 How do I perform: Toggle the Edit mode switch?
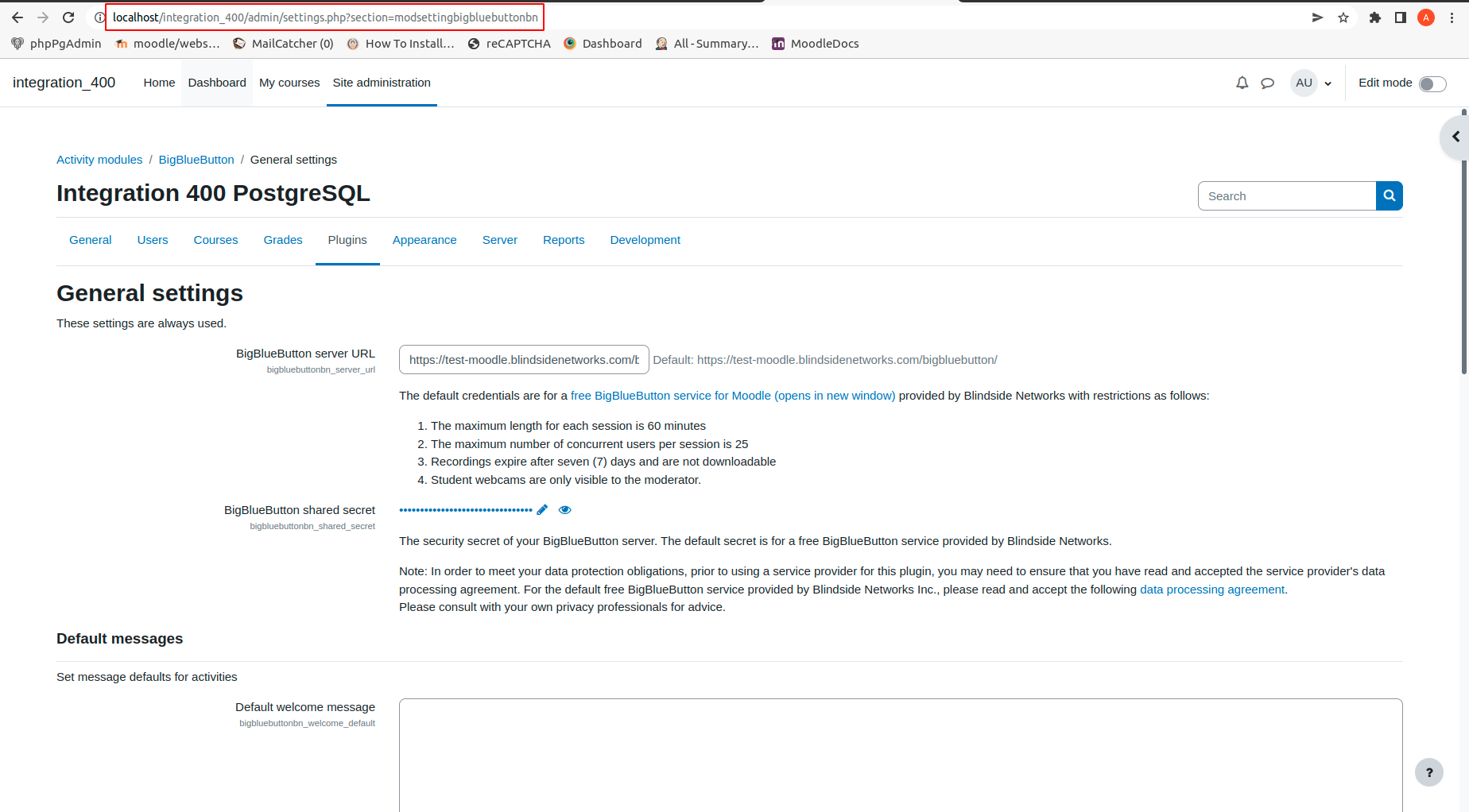click(x=1432, y=83)
